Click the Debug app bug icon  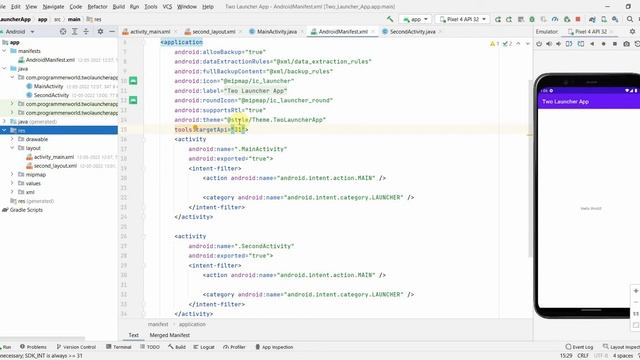(x=532, y=19)
